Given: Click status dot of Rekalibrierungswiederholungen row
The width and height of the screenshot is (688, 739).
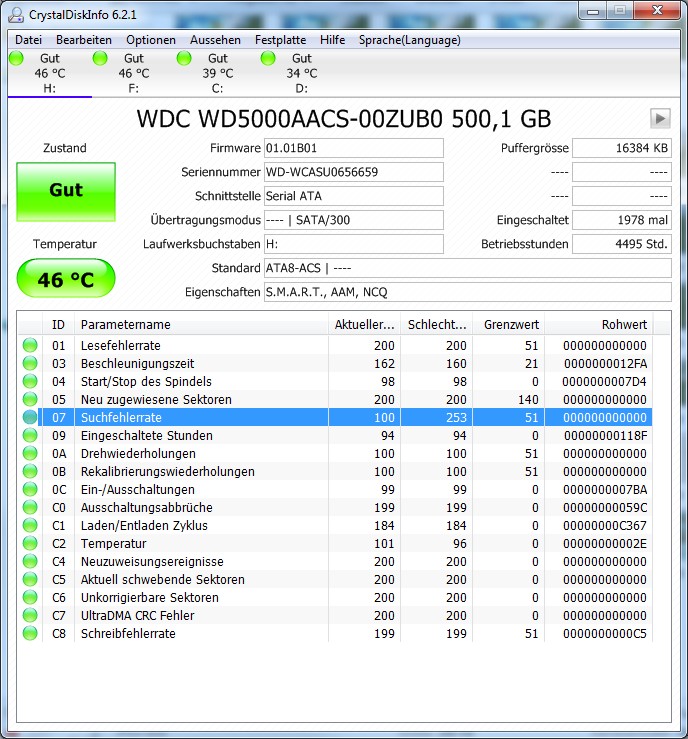Looking at the screenshot, I should (x=30, y=471).
